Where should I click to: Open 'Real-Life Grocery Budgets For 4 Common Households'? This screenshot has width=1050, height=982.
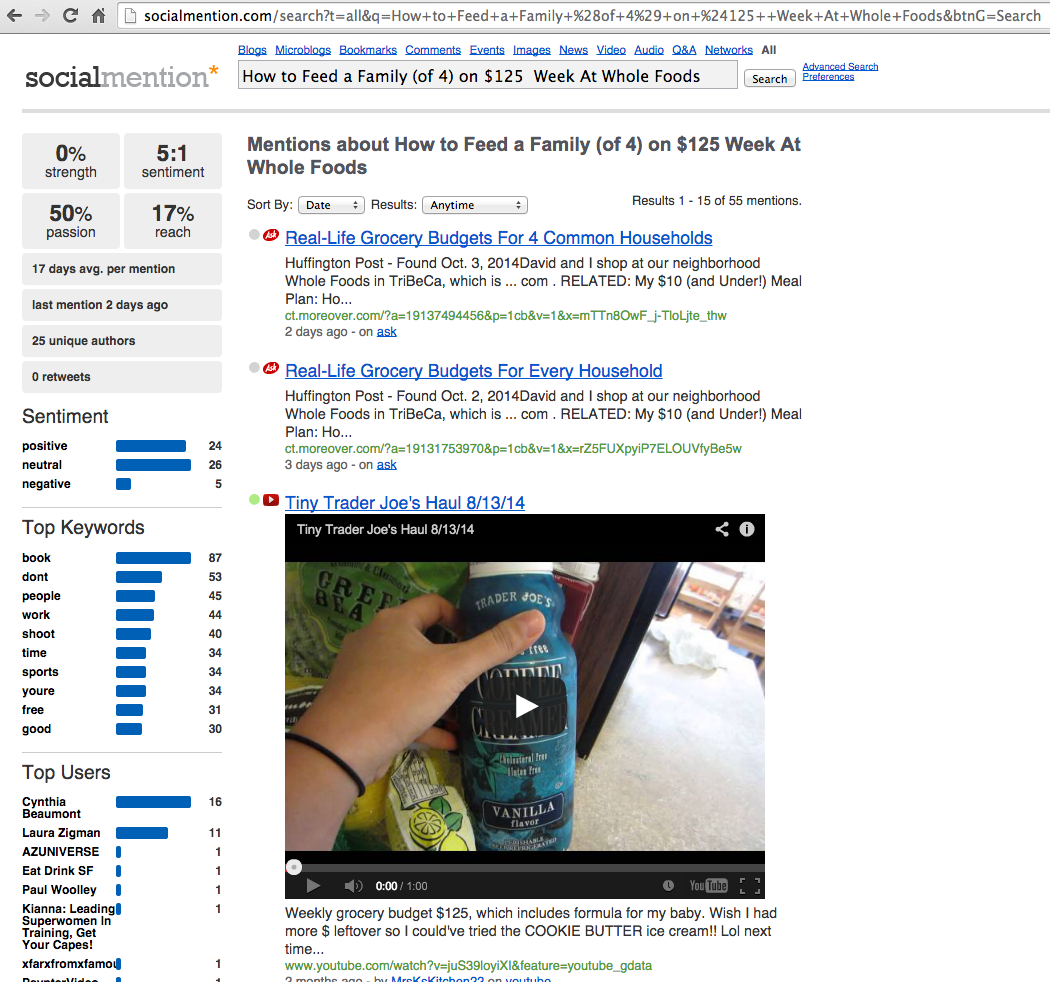pyautogui.click(x=499, y=238)
